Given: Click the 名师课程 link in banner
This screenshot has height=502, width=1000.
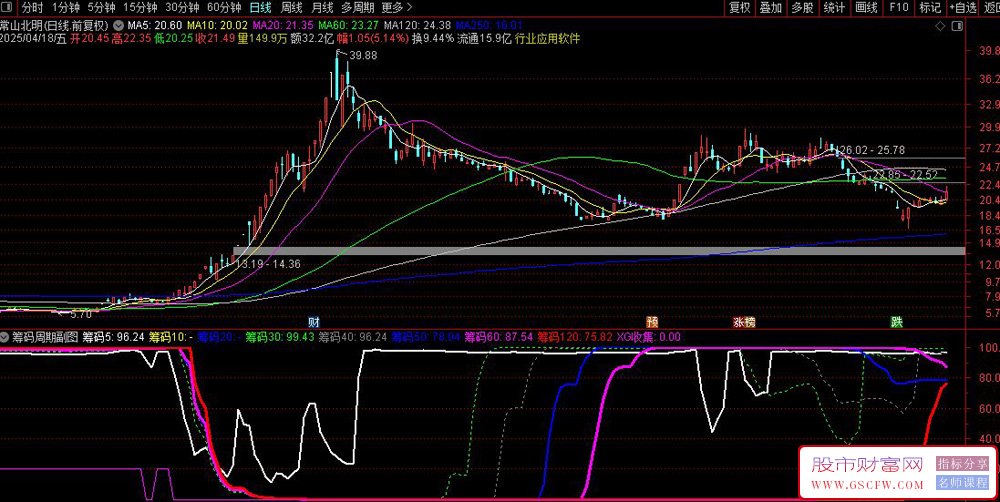Looking at the screenshot, I should click(x=962, y=484).
